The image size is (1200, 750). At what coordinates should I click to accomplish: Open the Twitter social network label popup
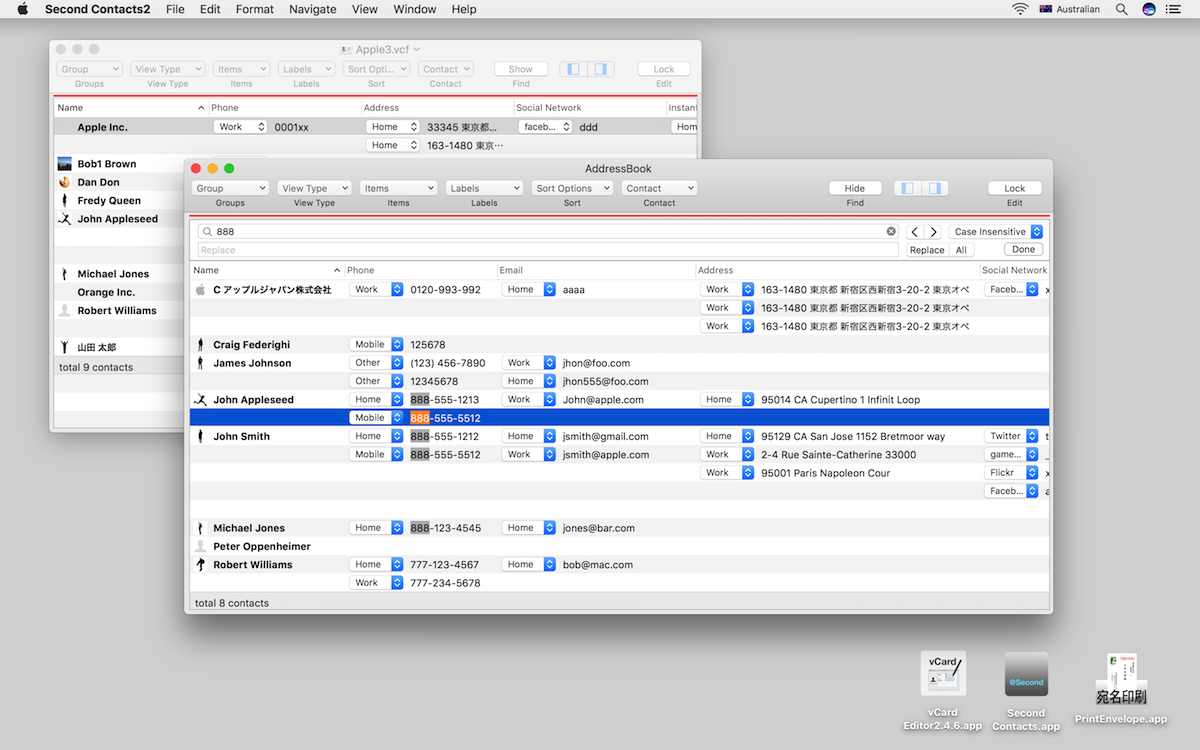[1012, 436]
